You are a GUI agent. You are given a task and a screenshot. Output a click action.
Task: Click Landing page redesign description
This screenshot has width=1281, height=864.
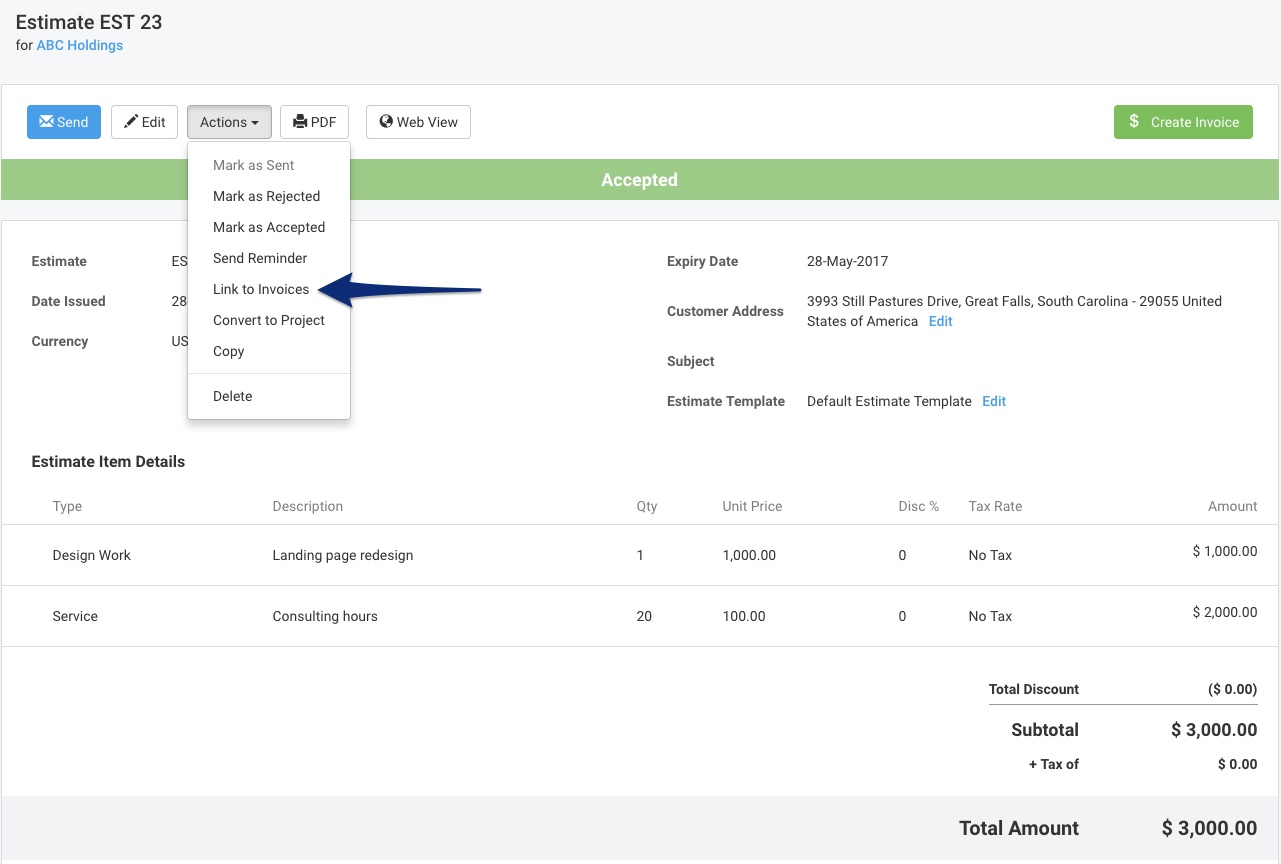343,555
